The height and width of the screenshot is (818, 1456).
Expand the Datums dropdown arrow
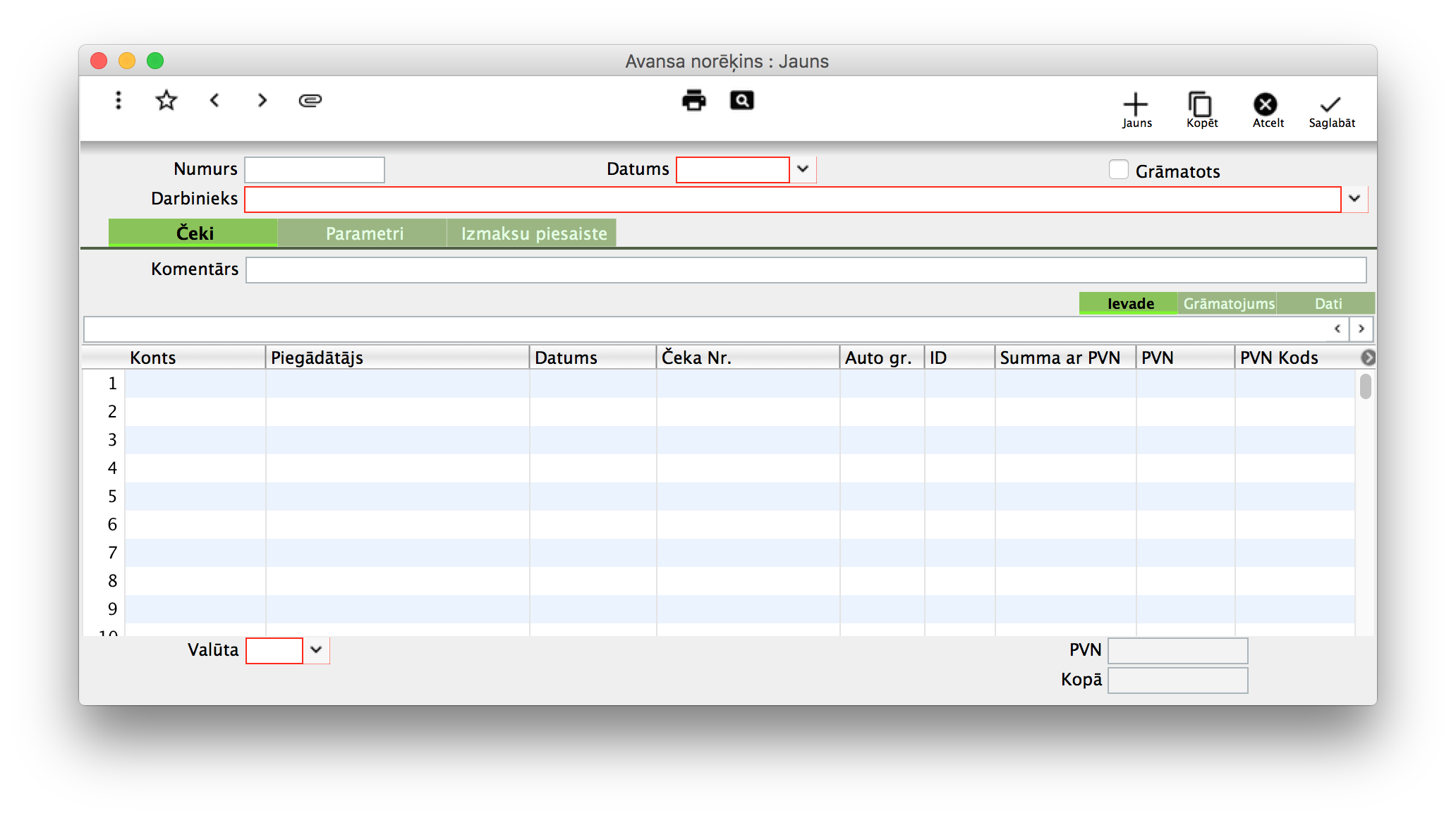pyautogui.click(x=803, y=169)
